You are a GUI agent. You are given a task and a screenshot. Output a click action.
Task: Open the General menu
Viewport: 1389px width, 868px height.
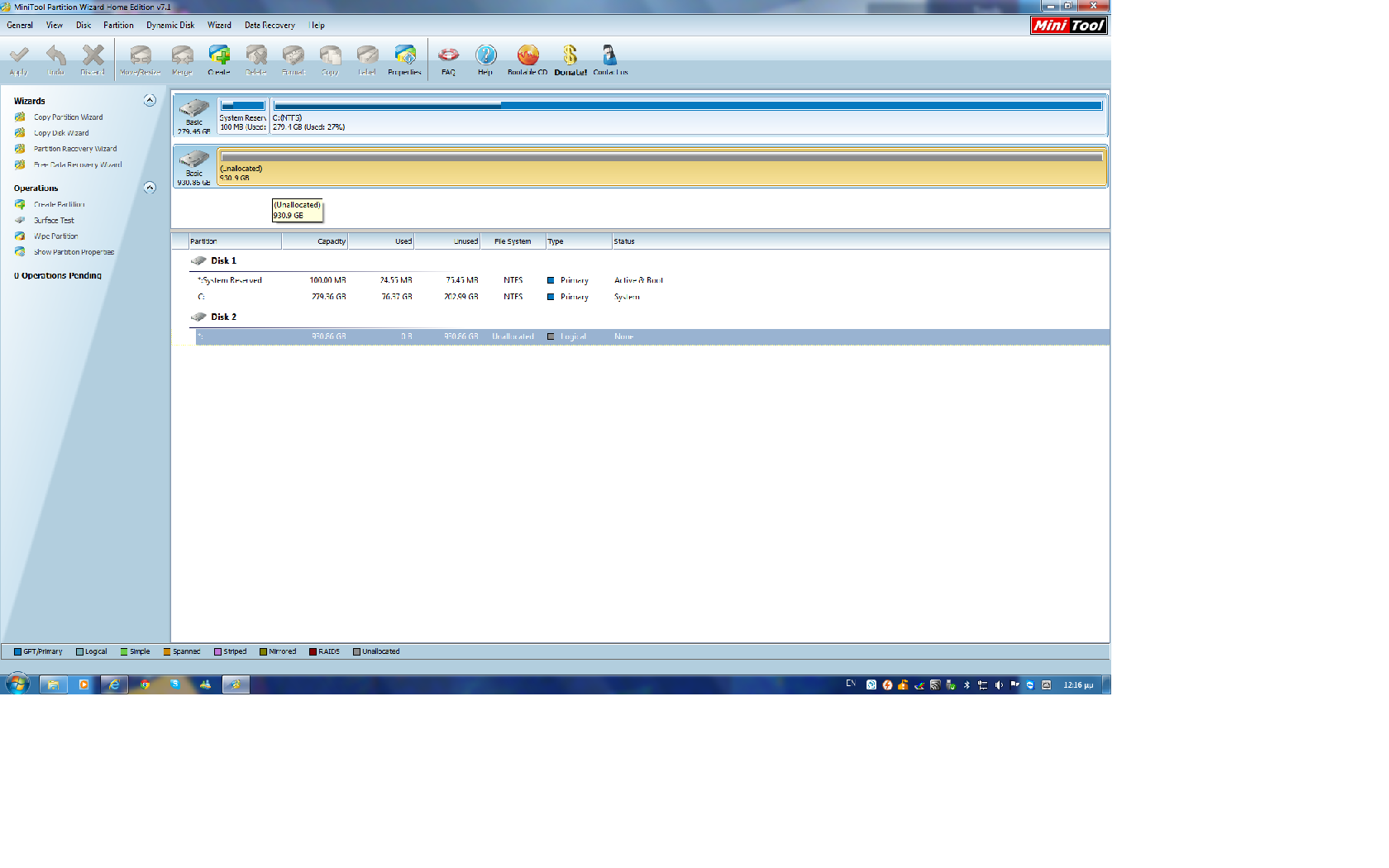[x=20, y=25]
